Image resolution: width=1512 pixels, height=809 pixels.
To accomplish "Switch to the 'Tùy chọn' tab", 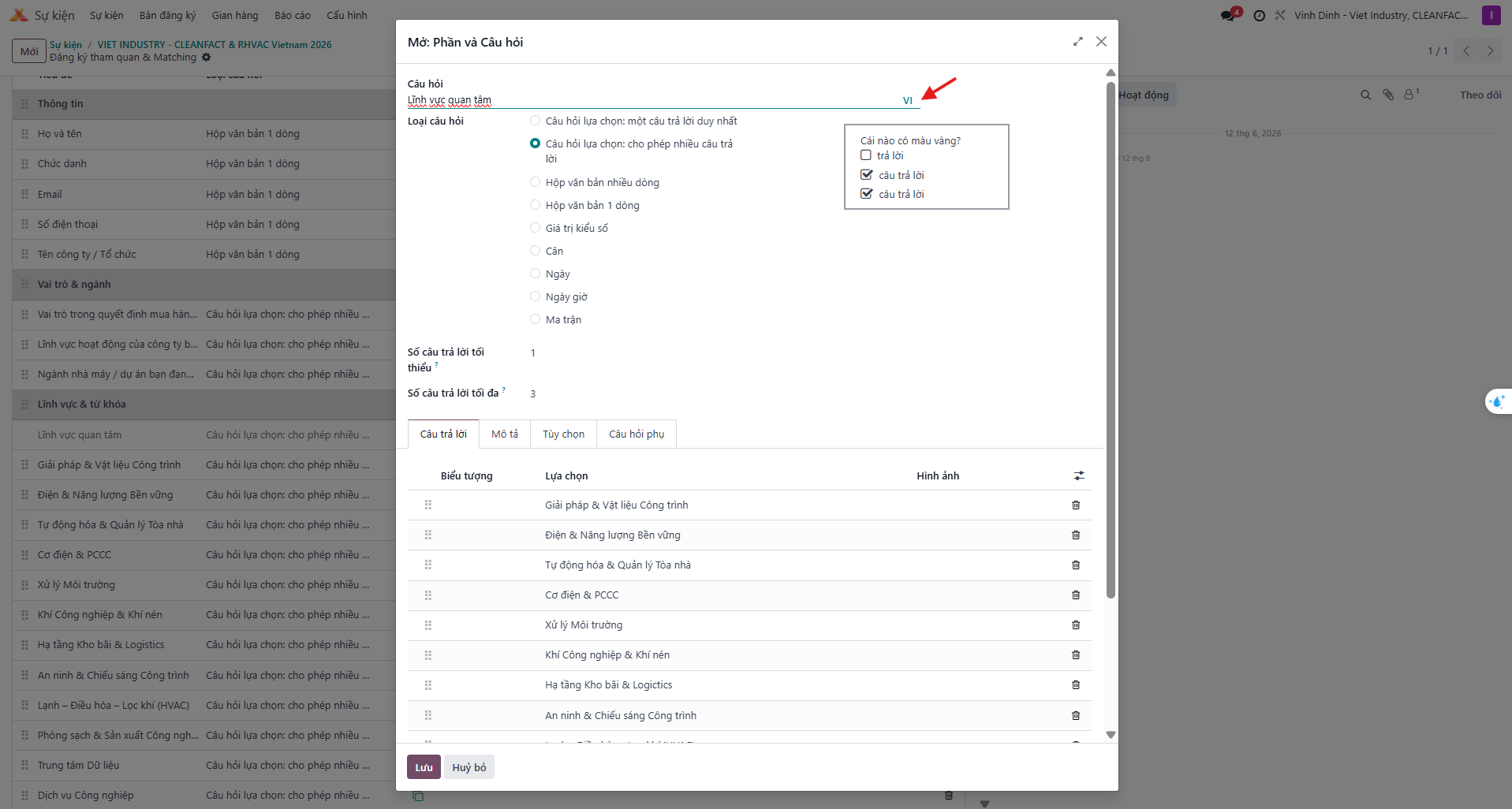I will click(x=564, y=434).
